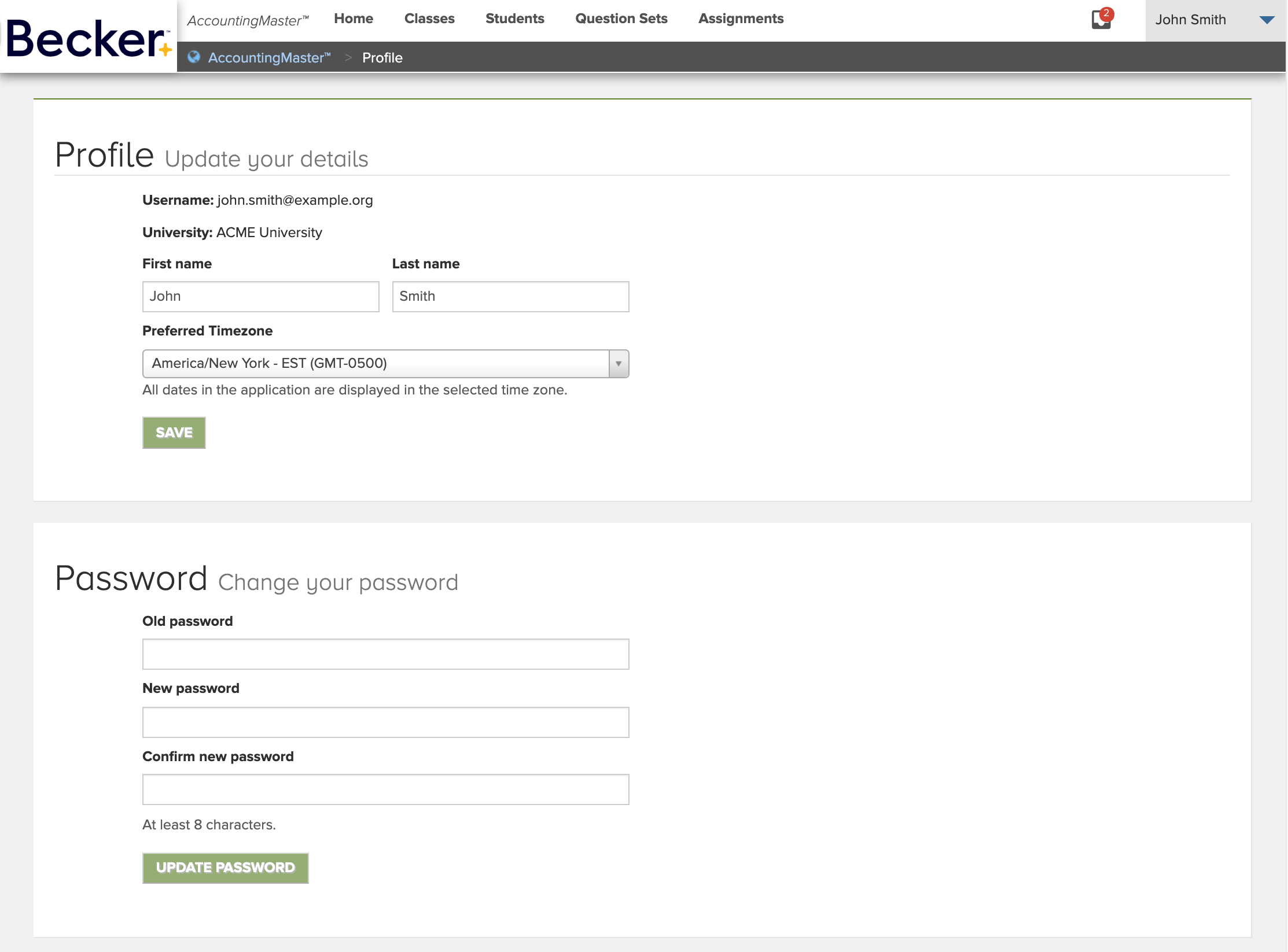Select the John Smith account name
Image resolution: width=1288 pixels, height=952 pixels.
1190,20
